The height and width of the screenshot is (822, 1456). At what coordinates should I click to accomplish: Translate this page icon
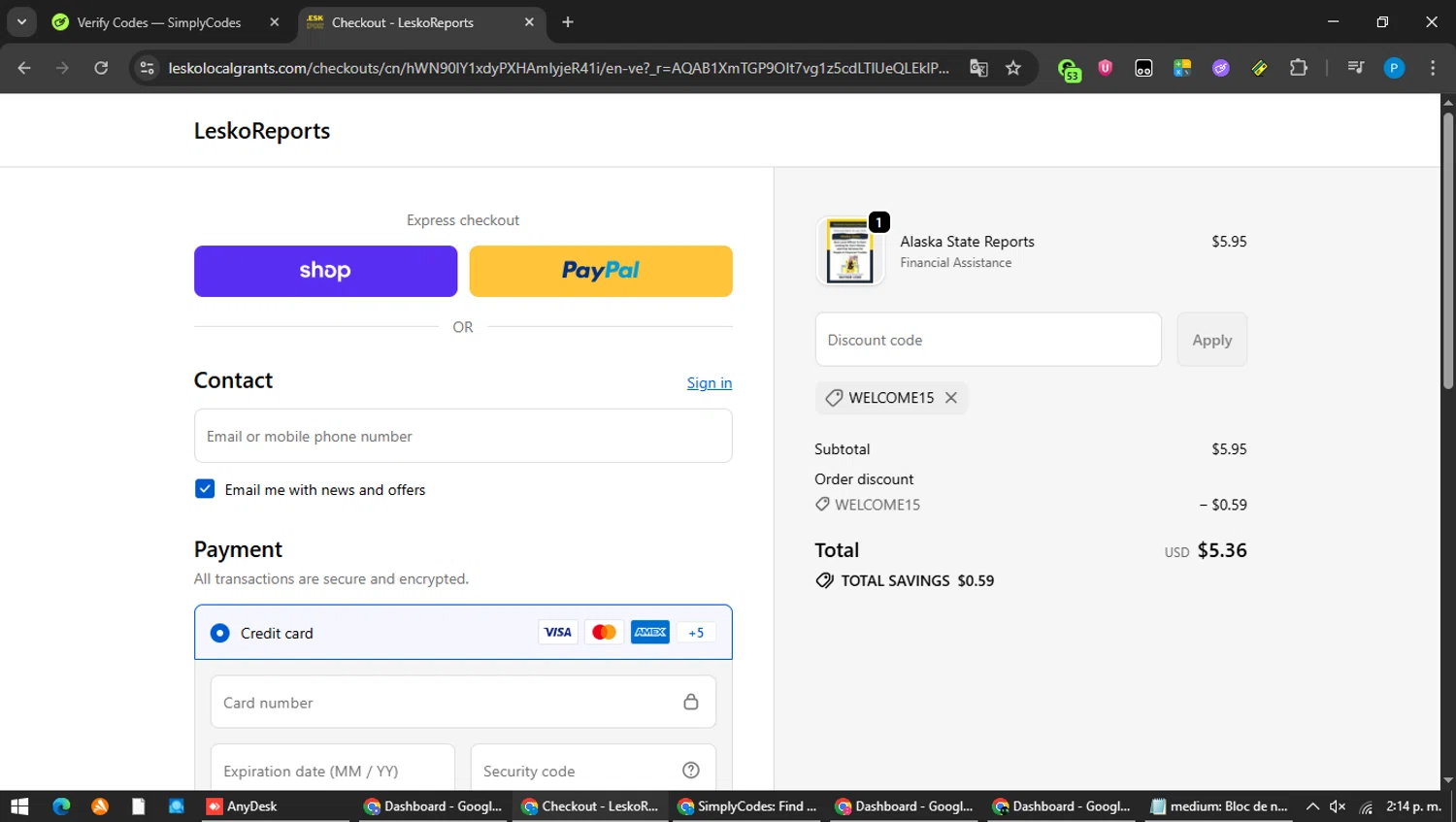[978, 68]
